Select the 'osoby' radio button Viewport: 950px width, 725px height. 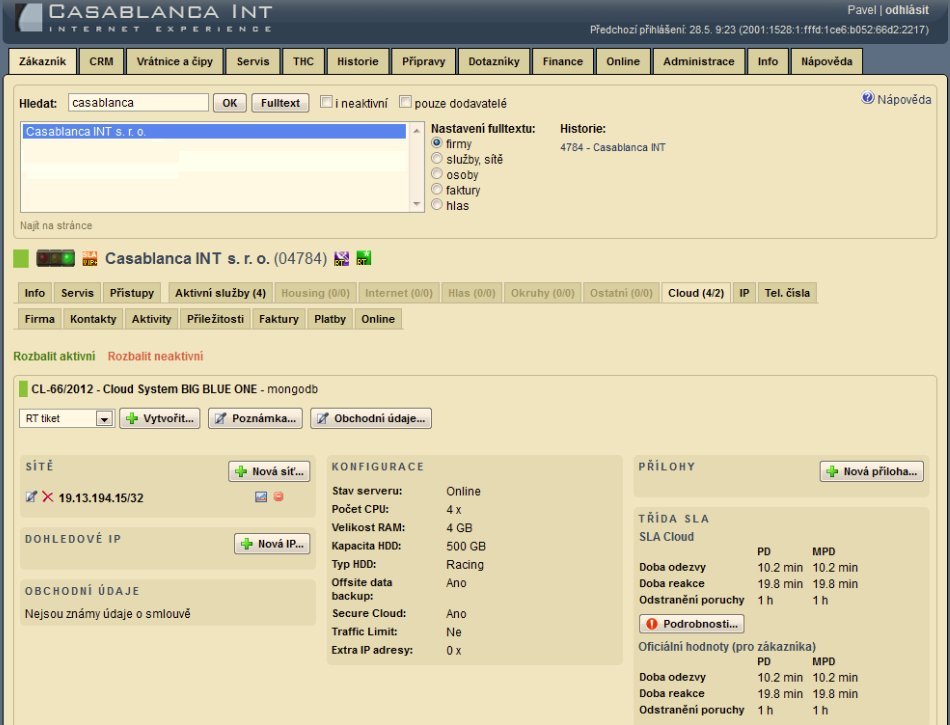(437, 174)
